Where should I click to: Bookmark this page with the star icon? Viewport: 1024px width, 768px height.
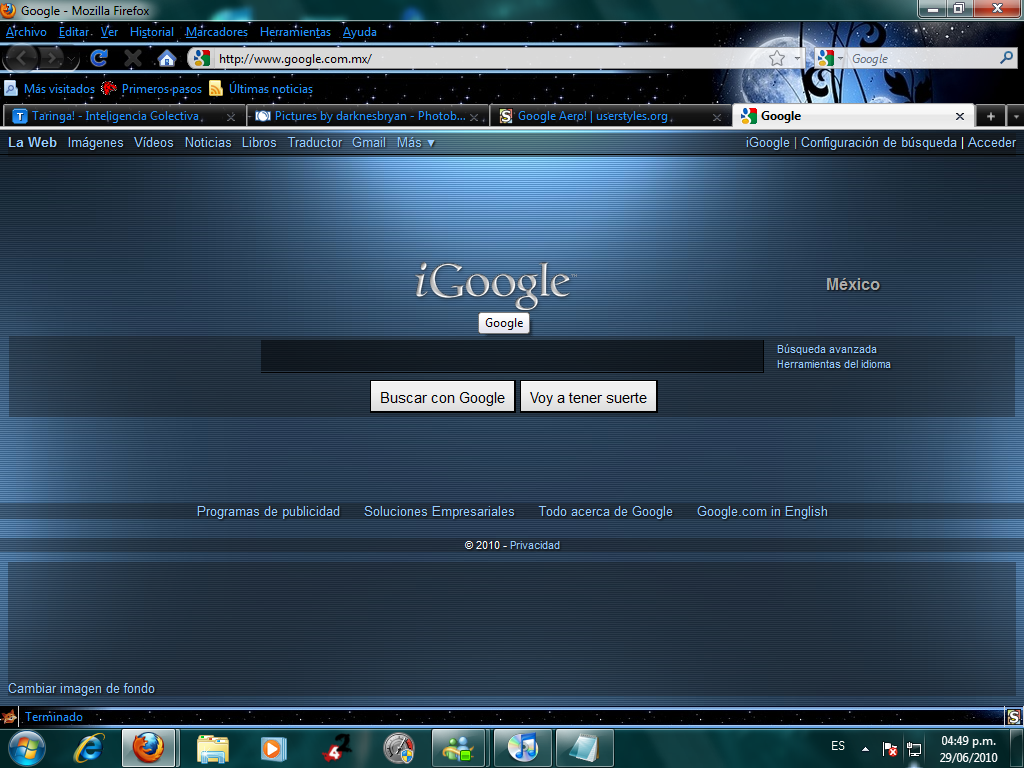776,59
